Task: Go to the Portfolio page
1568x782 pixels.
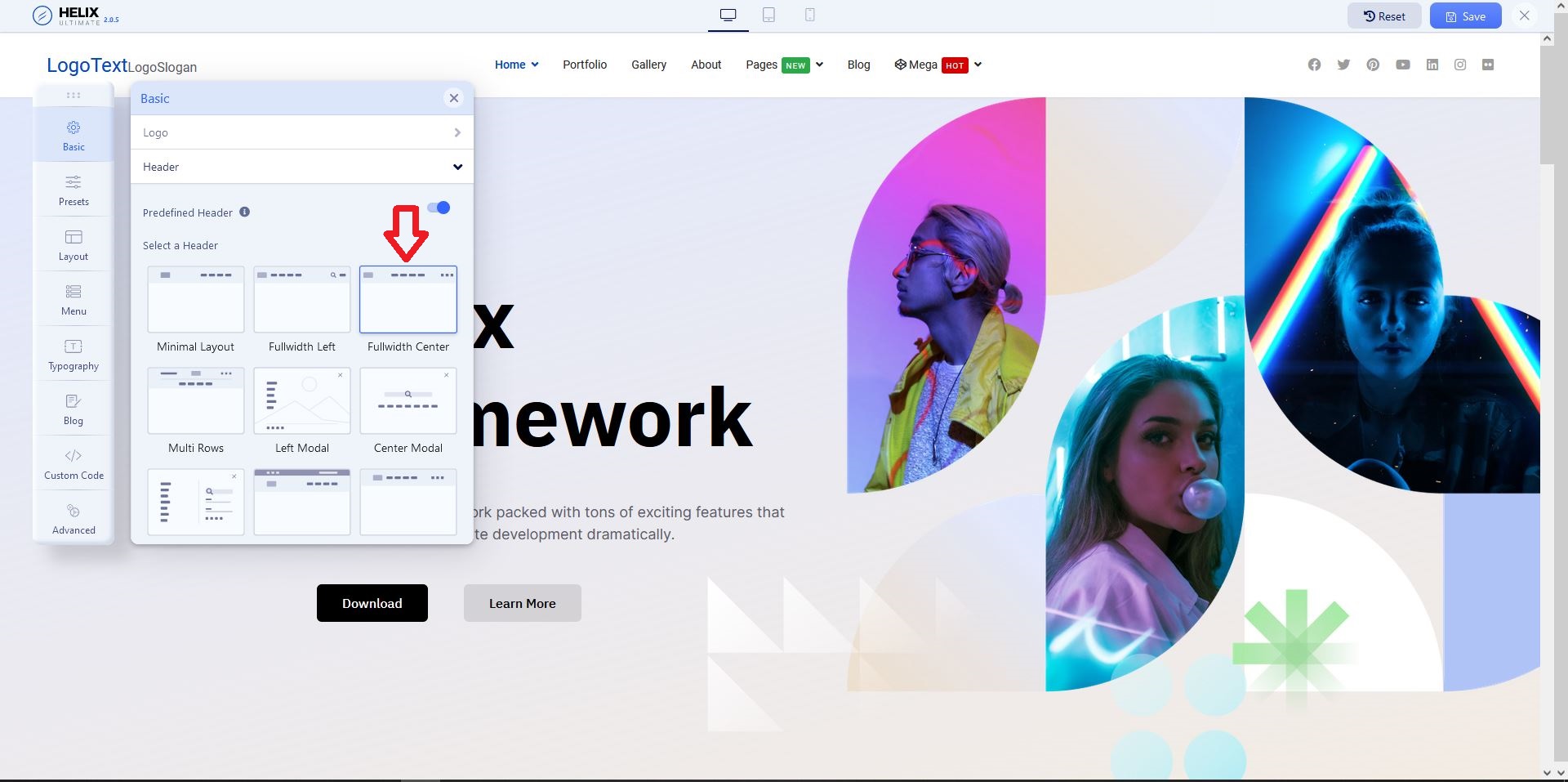Action: 585,65
